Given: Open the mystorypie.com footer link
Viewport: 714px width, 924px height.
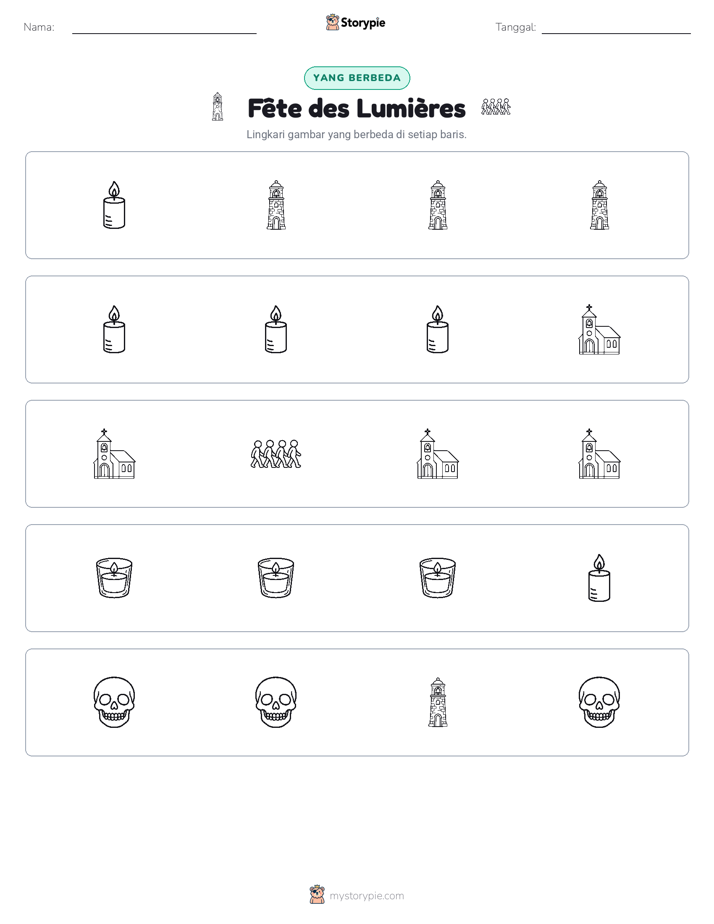Looking at the screenshot, I should coord(357,895).
